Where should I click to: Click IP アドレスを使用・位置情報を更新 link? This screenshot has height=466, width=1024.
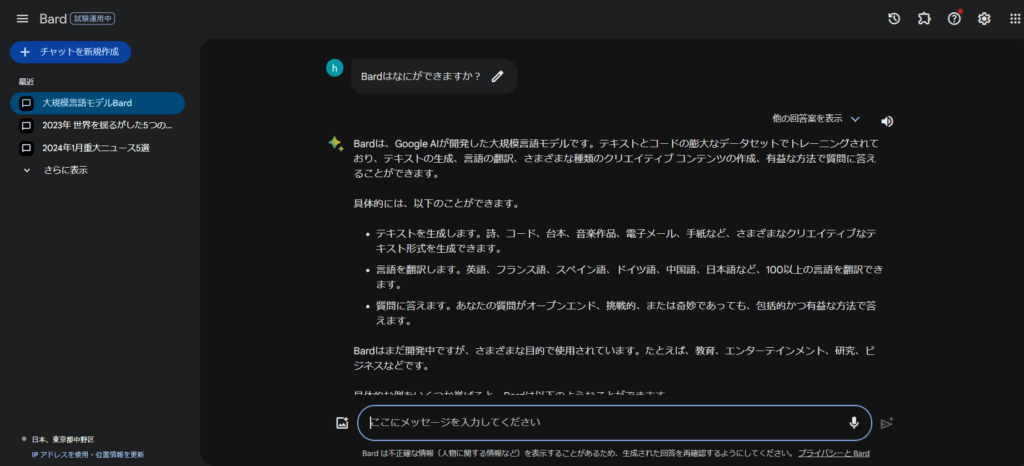tap(88, 454)
